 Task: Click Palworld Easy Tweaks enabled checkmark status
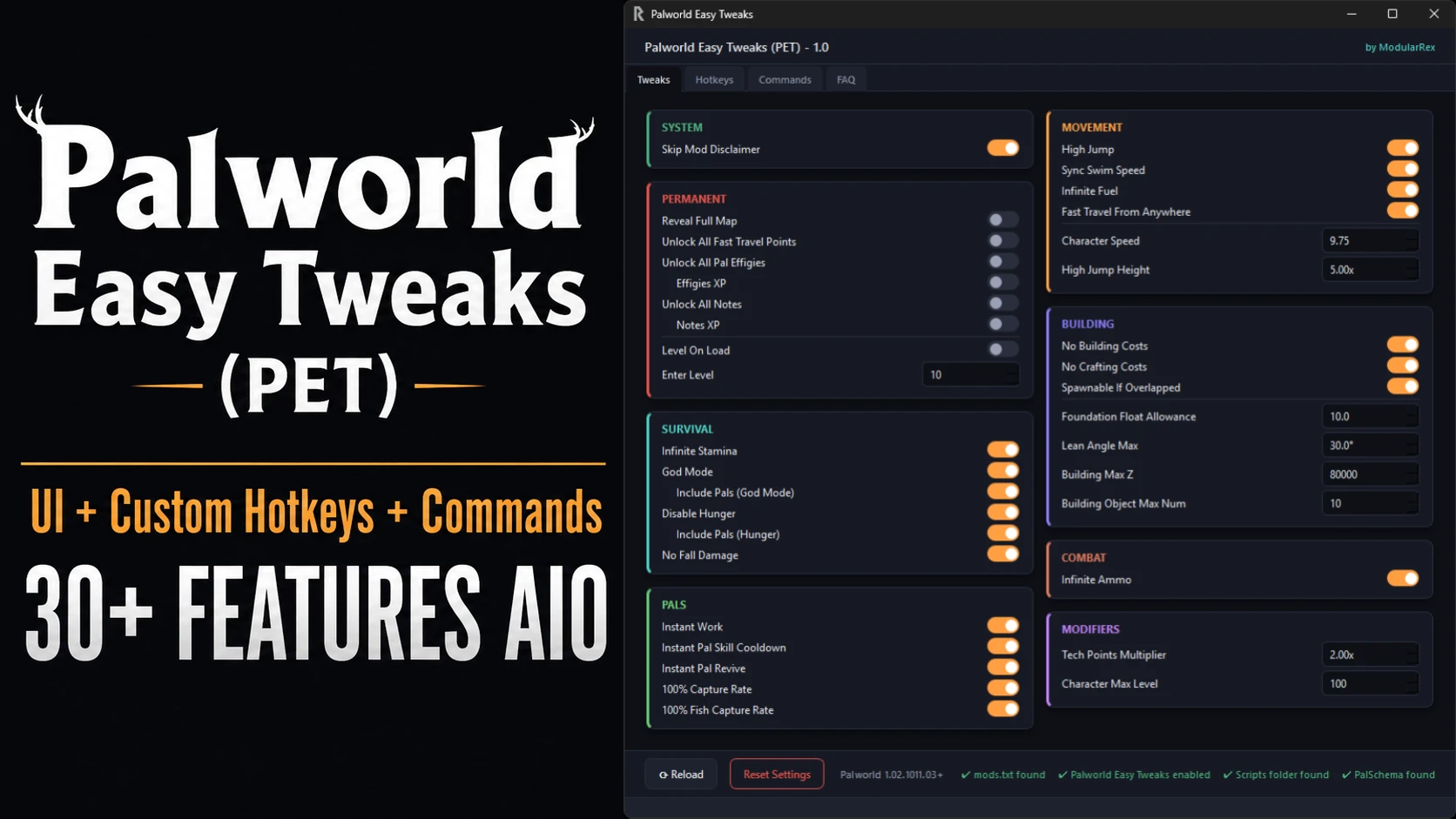coord(1134,775)
